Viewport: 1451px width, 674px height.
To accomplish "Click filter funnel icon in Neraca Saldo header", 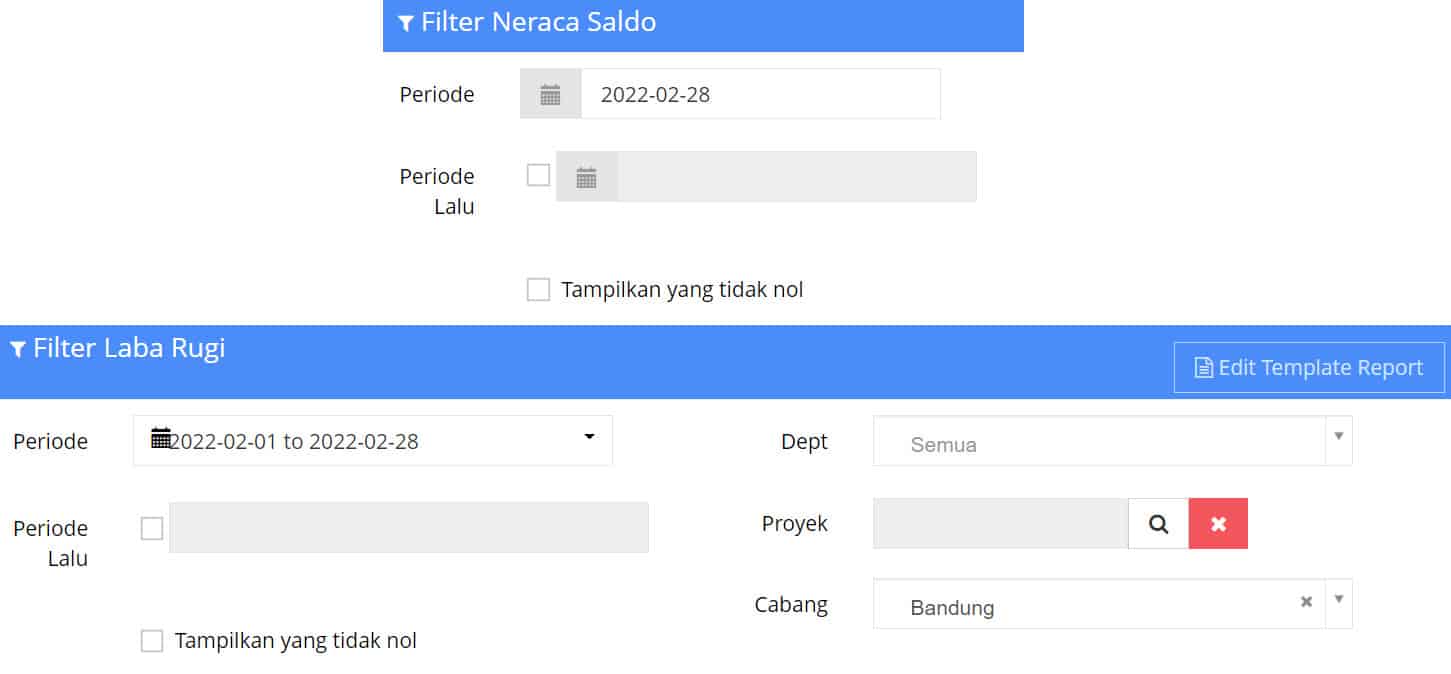I will [405, 23].
